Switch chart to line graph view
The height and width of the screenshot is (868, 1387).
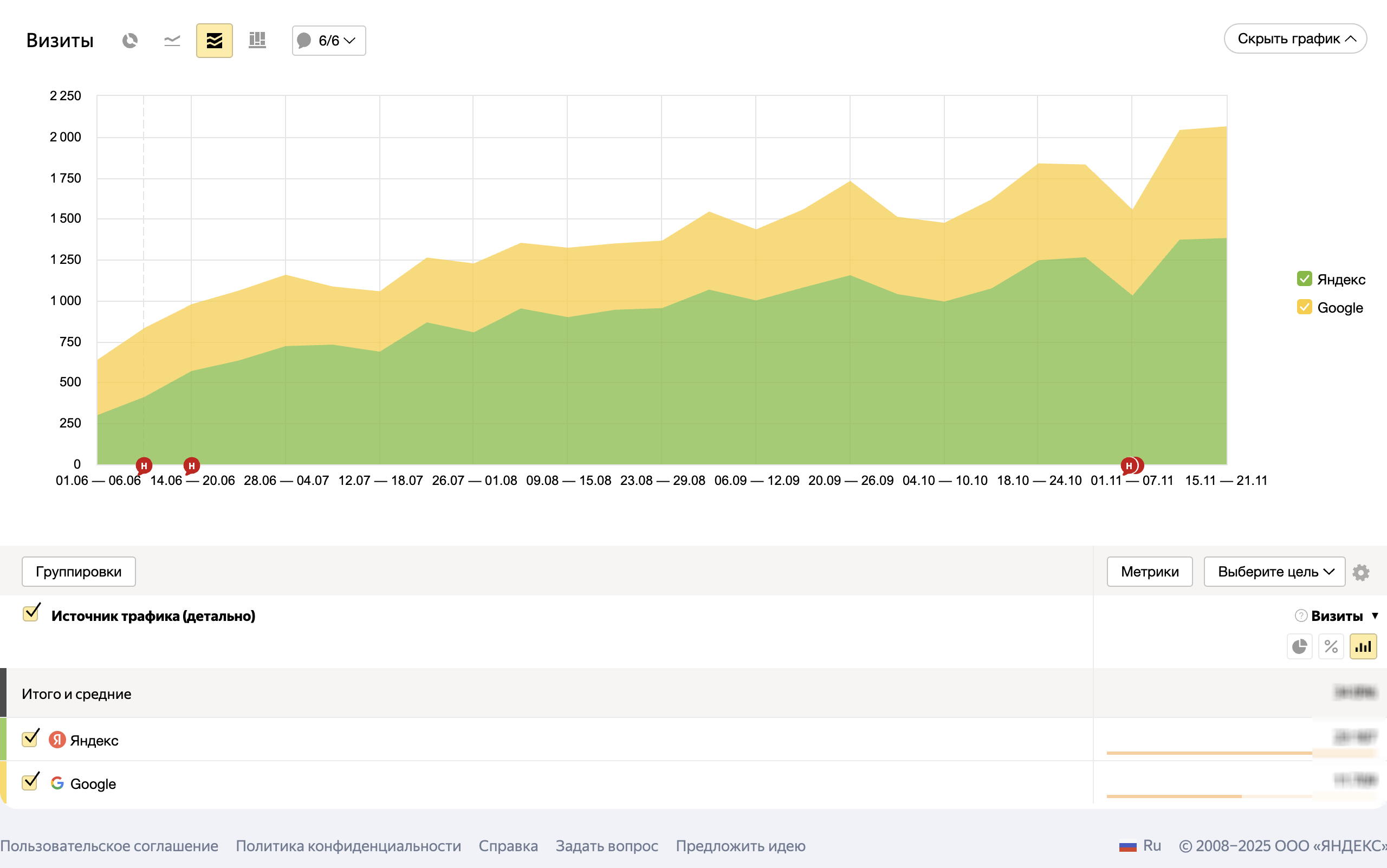(172, 41)
